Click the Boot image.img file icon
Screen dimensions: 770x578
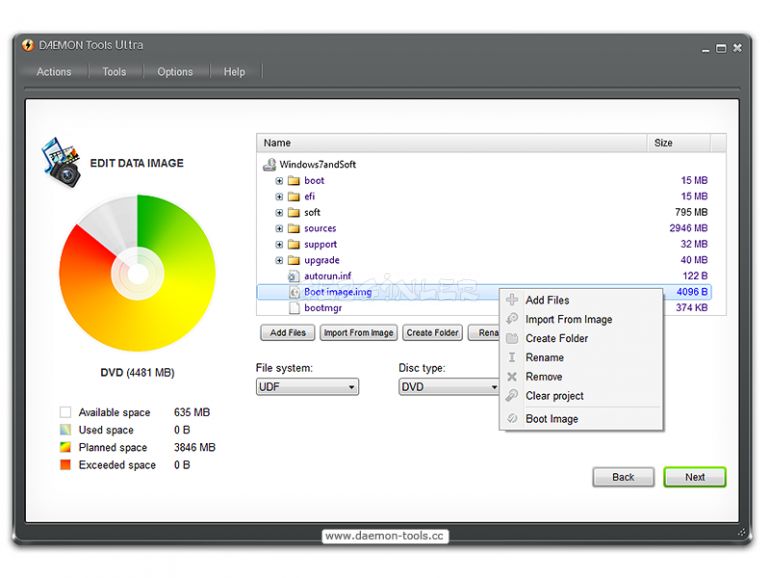pyautogui.click(x=294, y=292)
